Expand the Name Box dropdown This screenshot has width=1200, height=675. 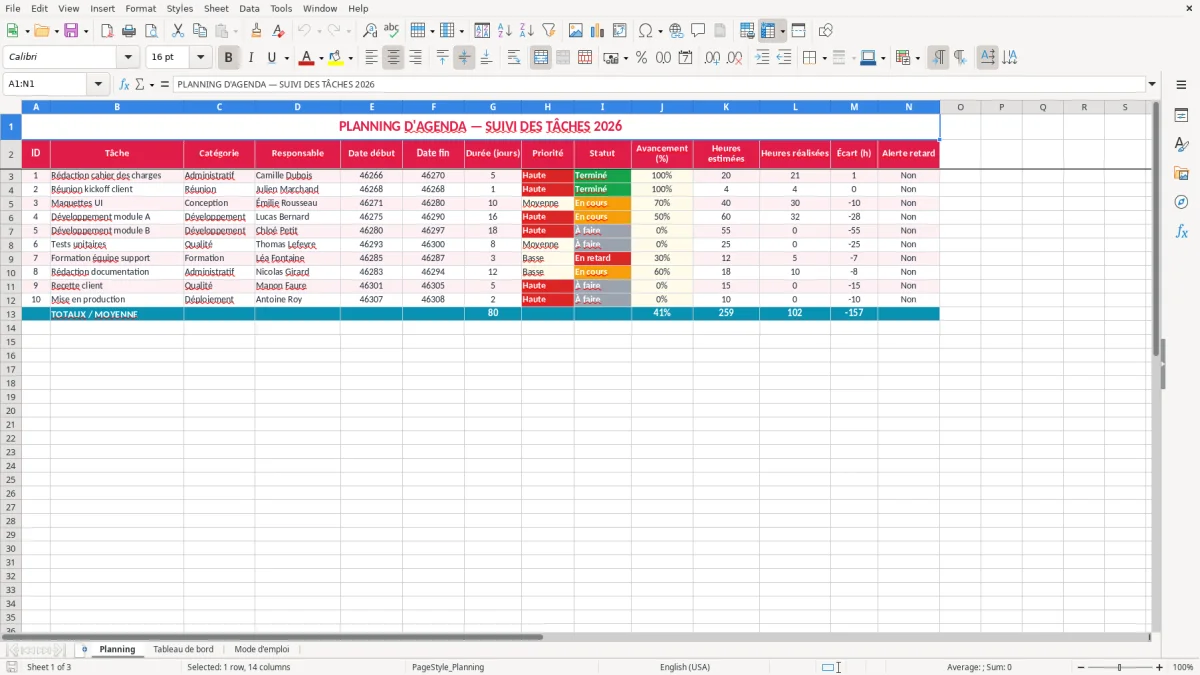pyautogui.click(x=100, y=85)
